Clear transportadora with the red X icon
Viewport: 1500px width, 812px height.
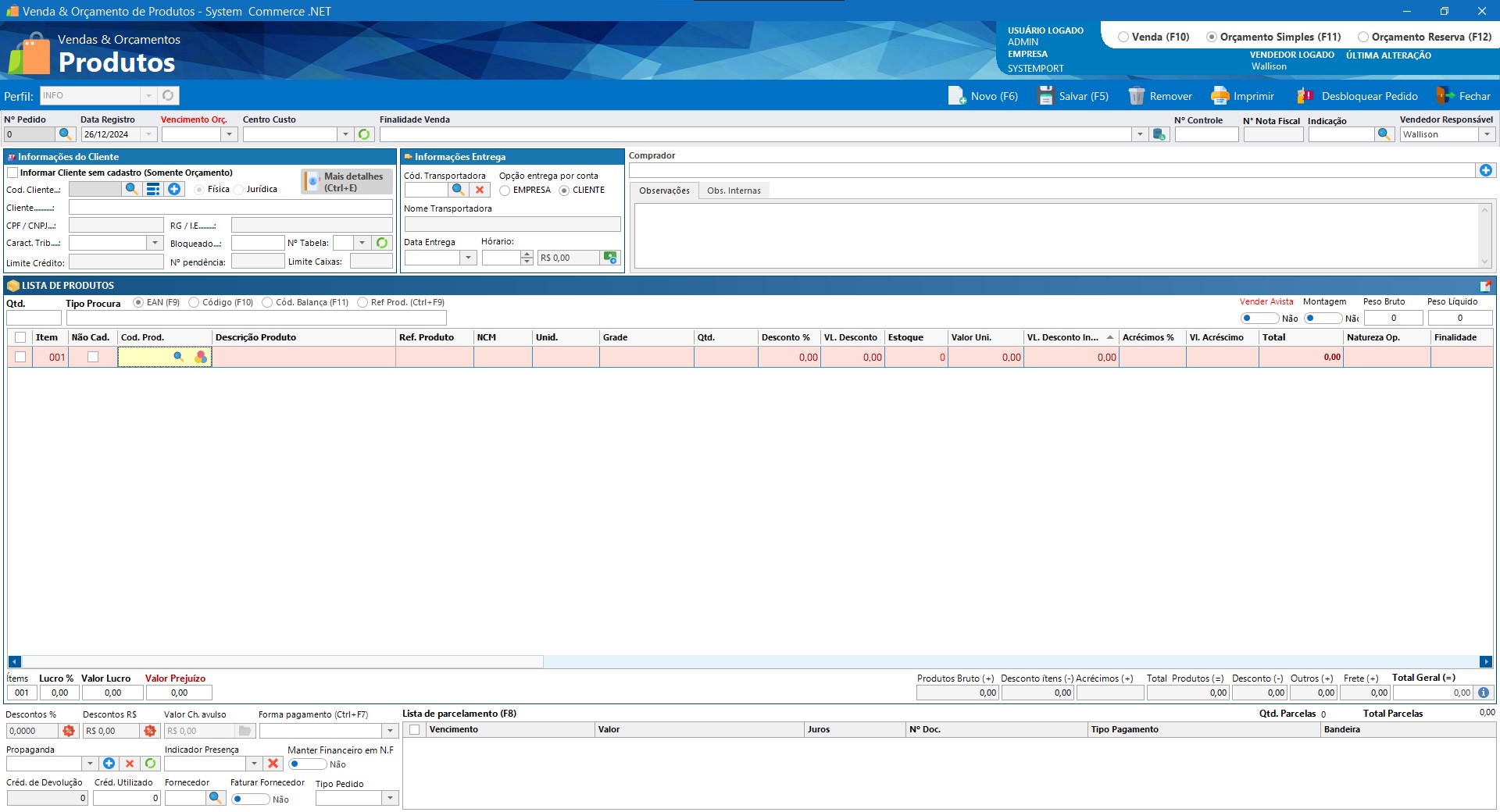pyautogui.click(x=480, y=190)
